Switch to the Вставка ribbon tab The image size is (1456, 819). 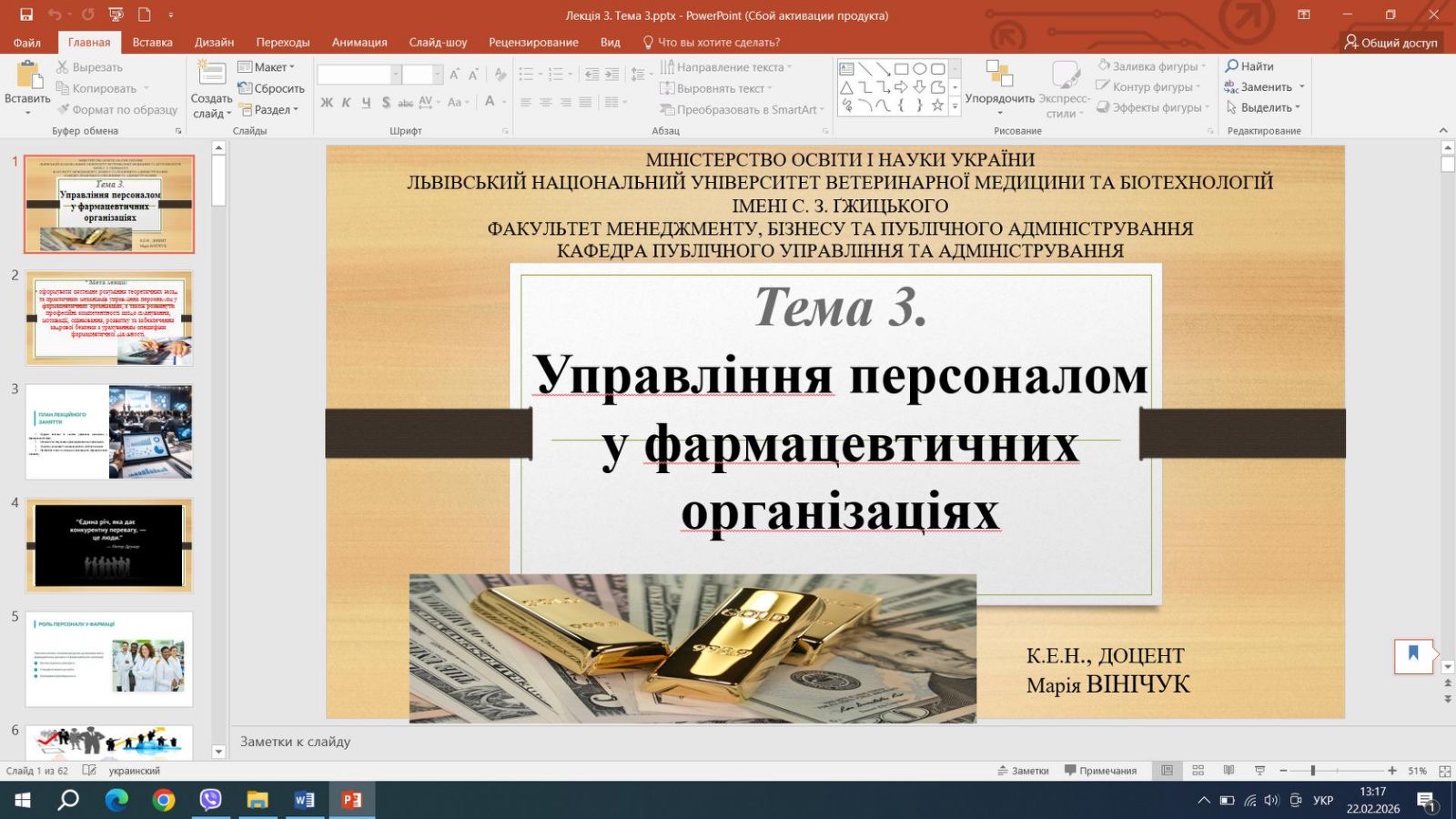pos(151,42)
